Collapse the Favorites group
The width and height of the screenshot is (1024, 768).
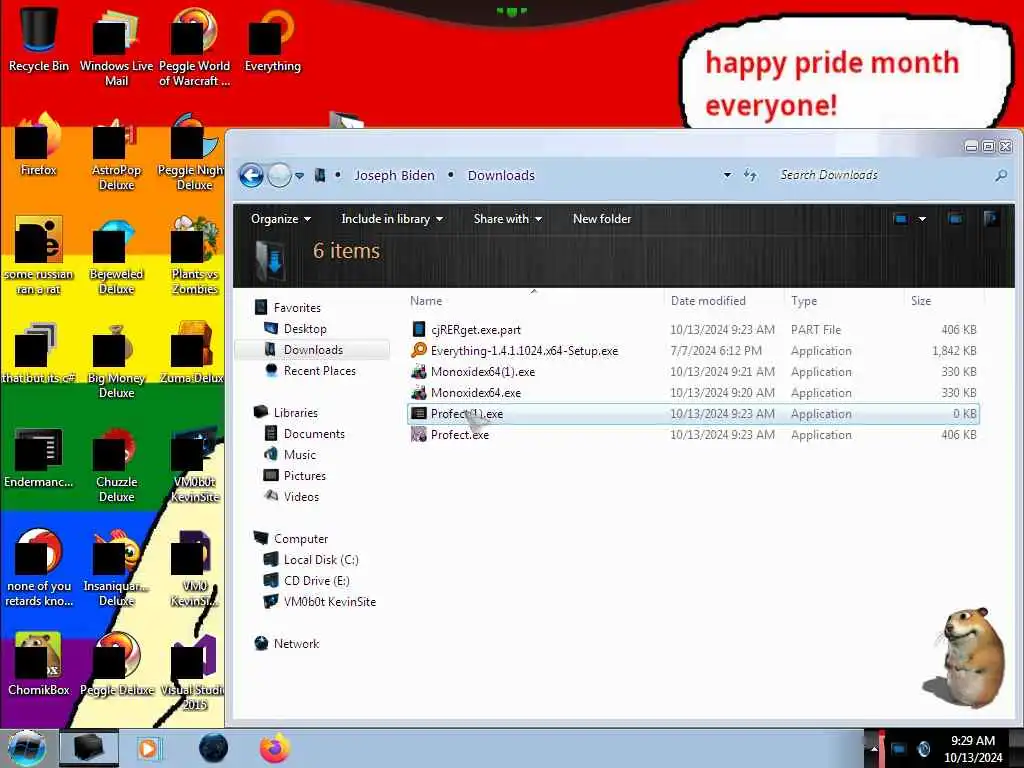(x=297, y=308)
